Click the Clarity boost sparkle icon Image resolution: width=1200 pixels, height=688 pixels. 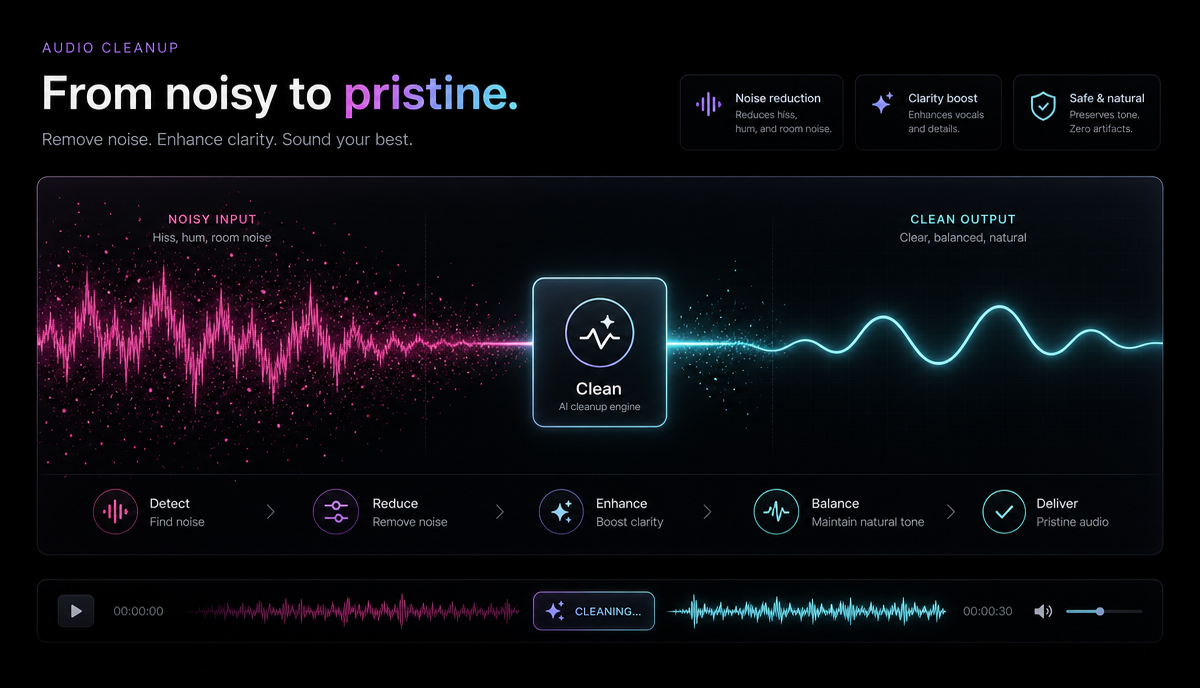(x=882, y=104)
